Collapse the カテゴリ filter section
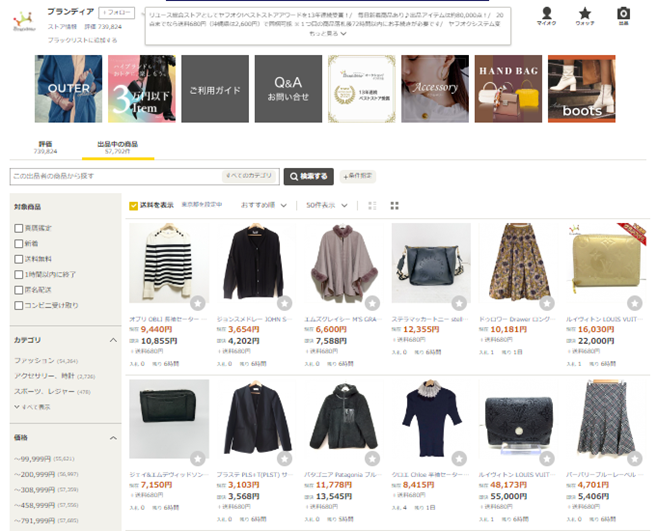The width and height of the screenshot is (657, 531). click(113, 340)
